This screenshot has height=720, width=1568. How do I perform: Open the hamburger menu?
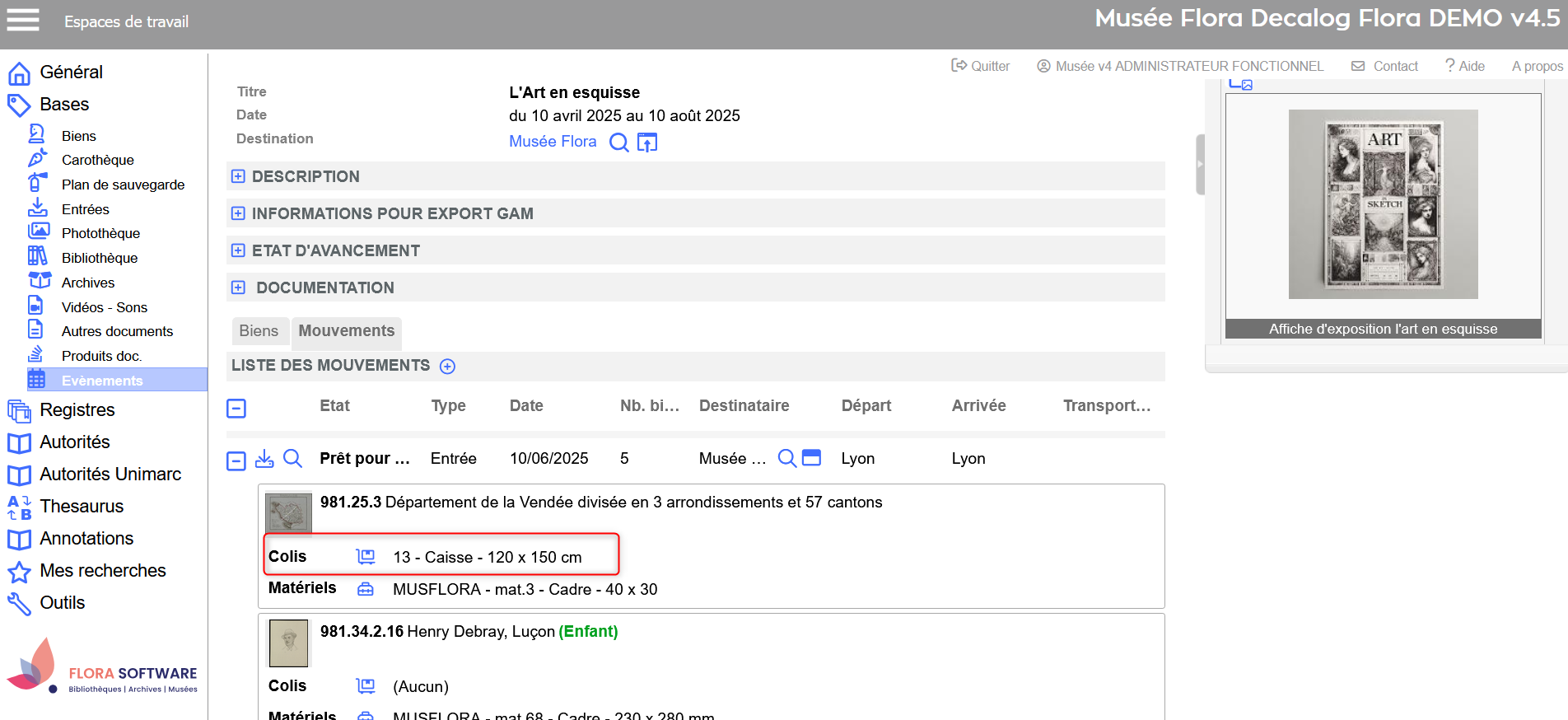pos(23,20)
